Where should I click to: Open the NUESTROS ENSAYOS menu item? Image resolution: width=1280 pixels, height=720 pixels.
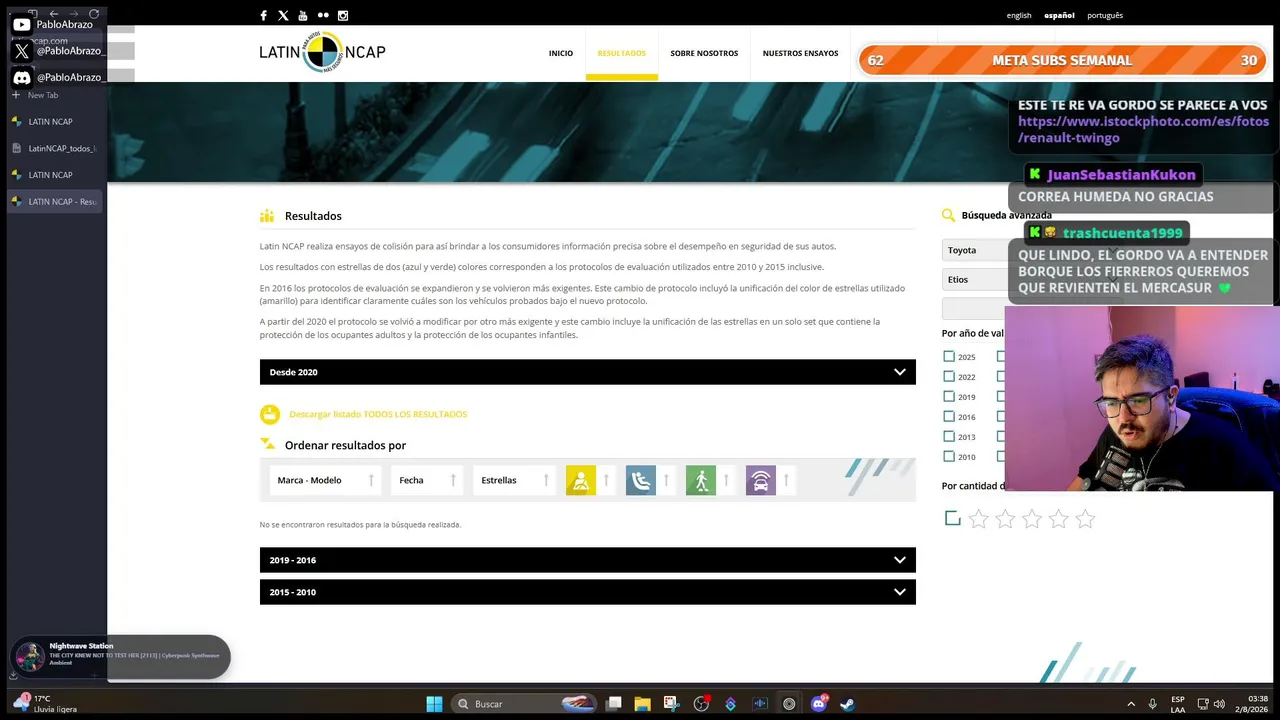tap(800, 53)
